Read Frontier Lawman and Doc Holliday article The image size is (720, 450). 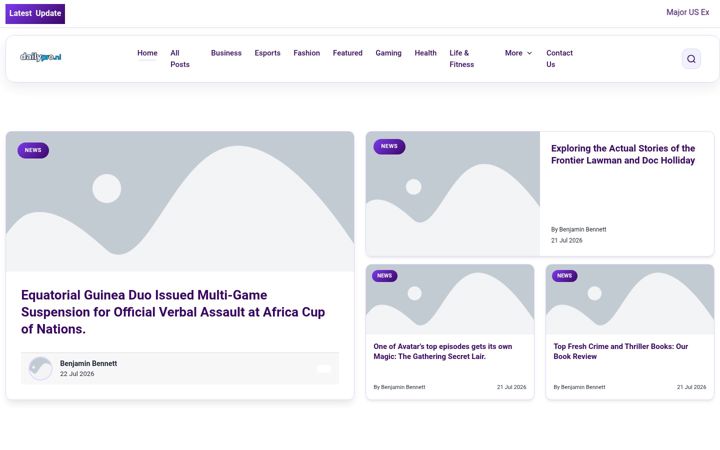(x=623, y=154)
